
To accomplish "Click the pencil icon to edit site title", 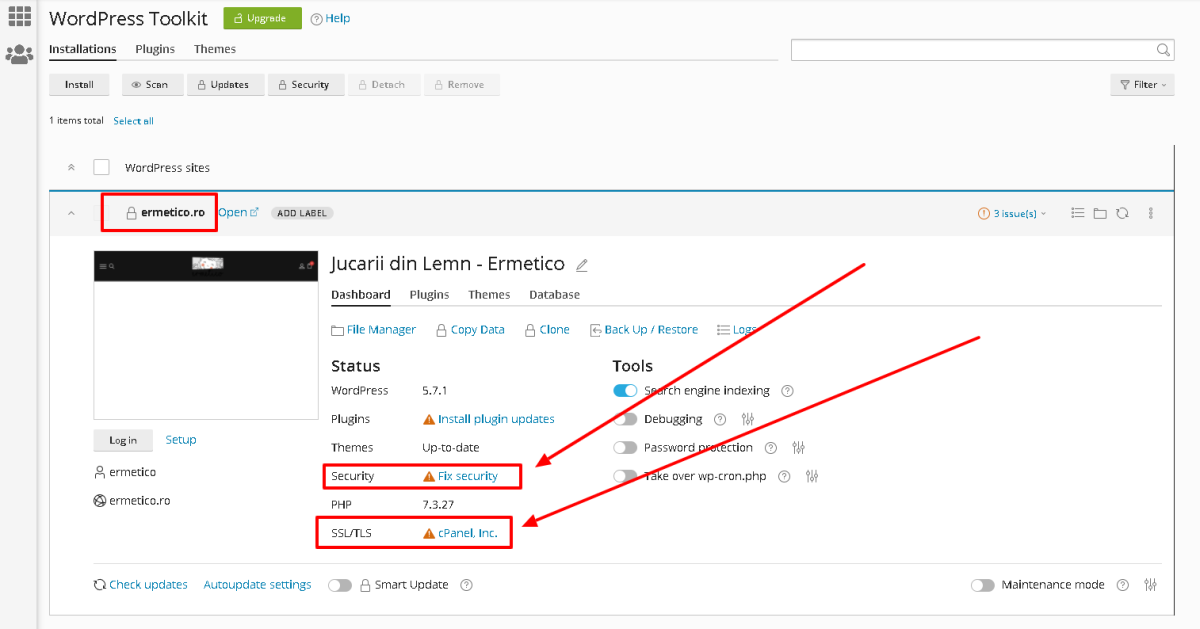I will pyautogui.click(x=582, y=265).
